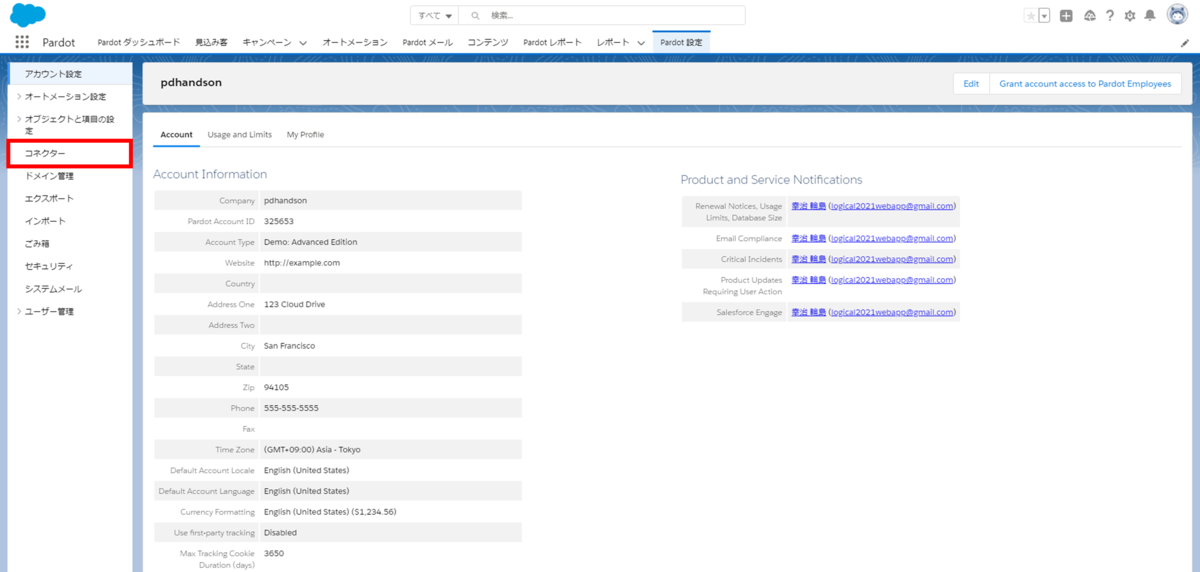Click the Product and Service Notifications heading
The height and width of the screenshot is (572, 1200).
[x=771, y=180]
